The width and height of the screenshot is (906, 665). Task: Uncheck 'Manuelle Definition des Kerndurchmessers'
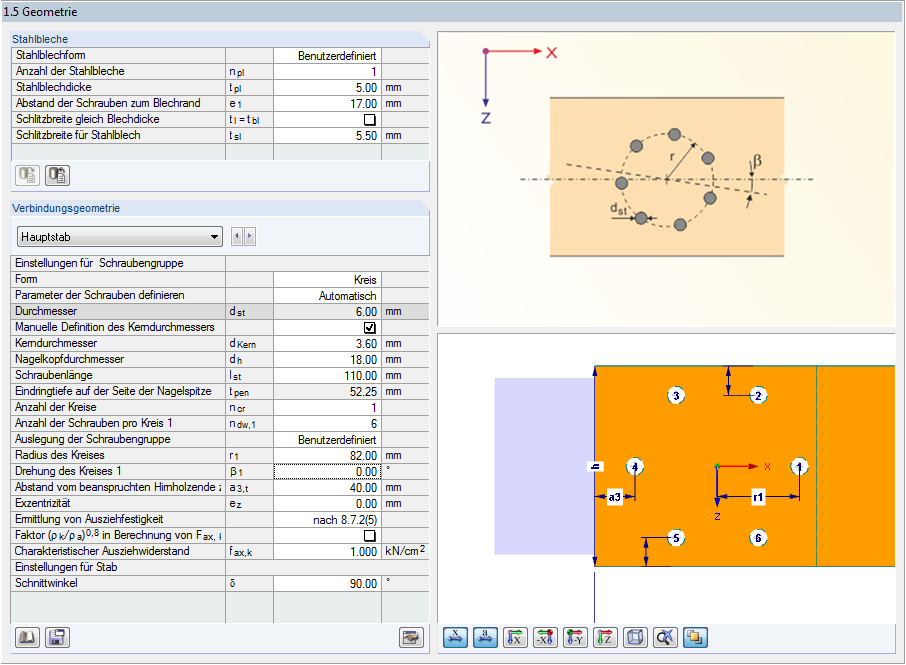click(x=370, y=328)
